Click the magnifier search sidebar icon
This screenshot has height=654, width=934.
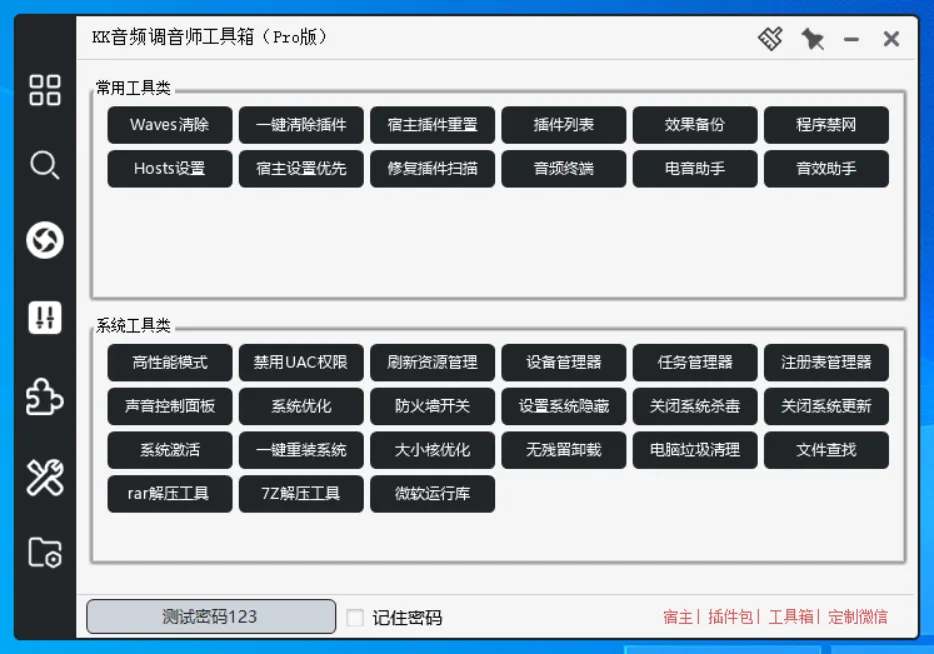[x=45, y=165]
